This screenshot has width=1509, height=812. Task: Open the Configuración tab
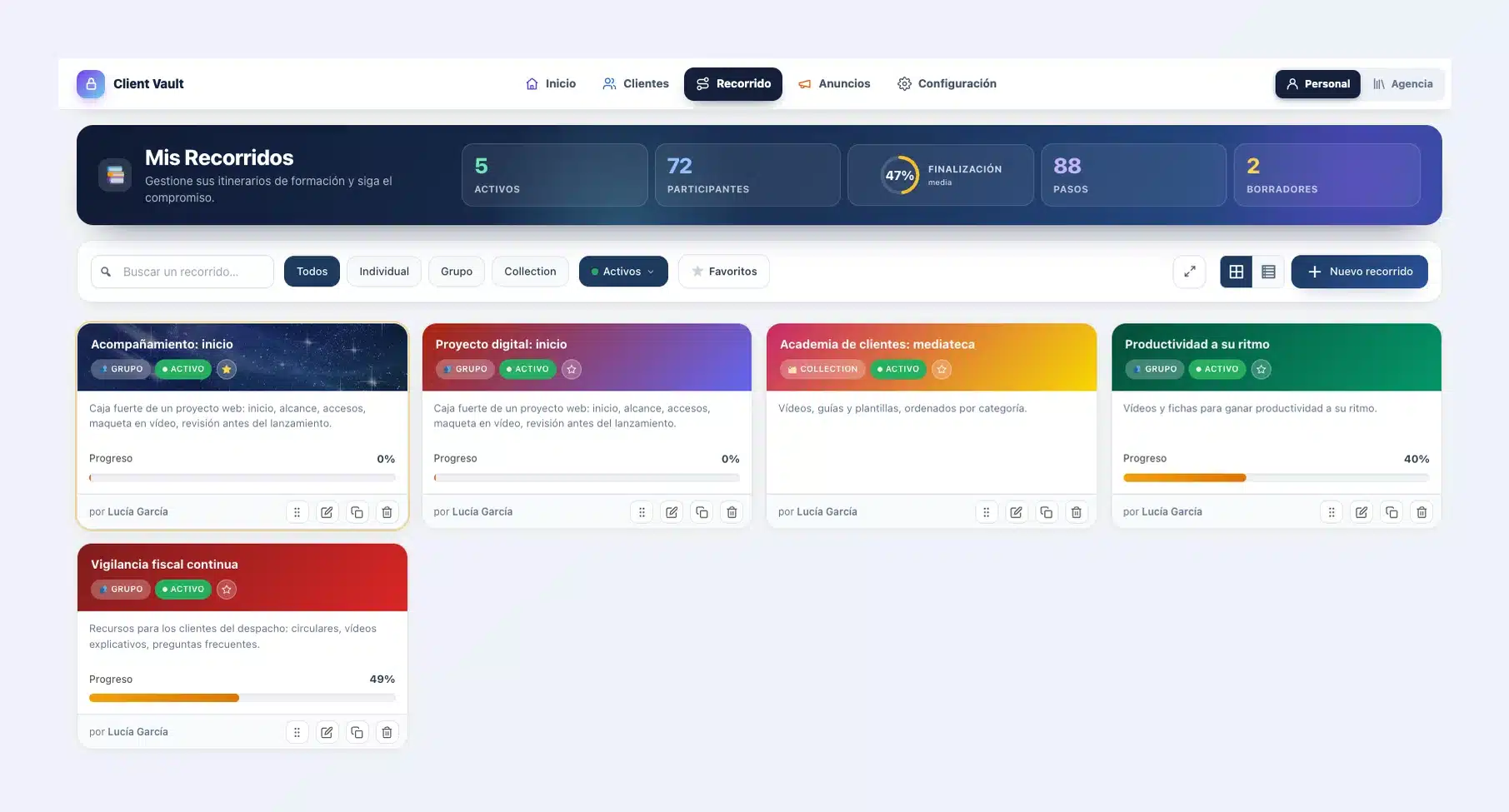tap(947, 84)
